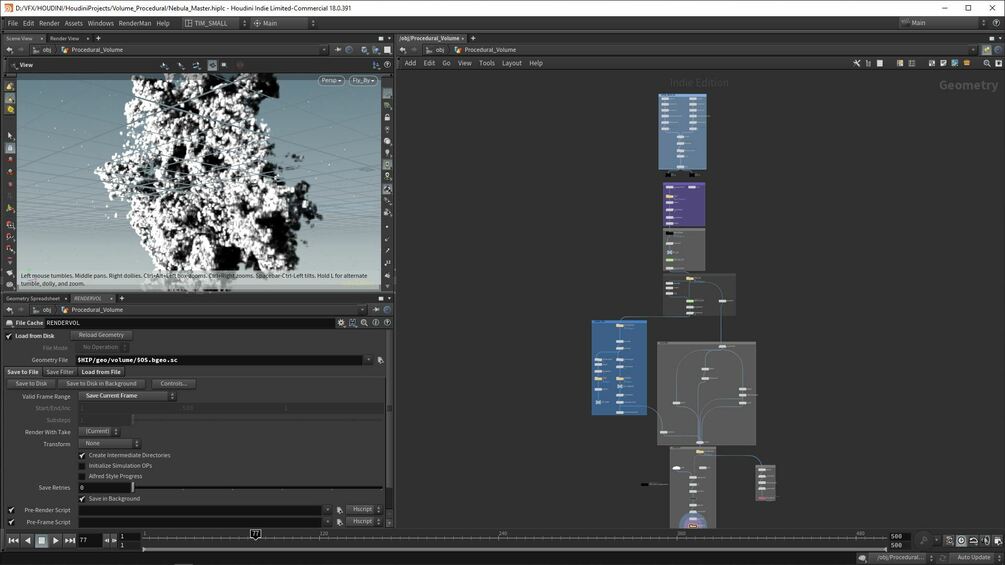
Task: Open help icon in parameter header
Action: pos(387,323)
